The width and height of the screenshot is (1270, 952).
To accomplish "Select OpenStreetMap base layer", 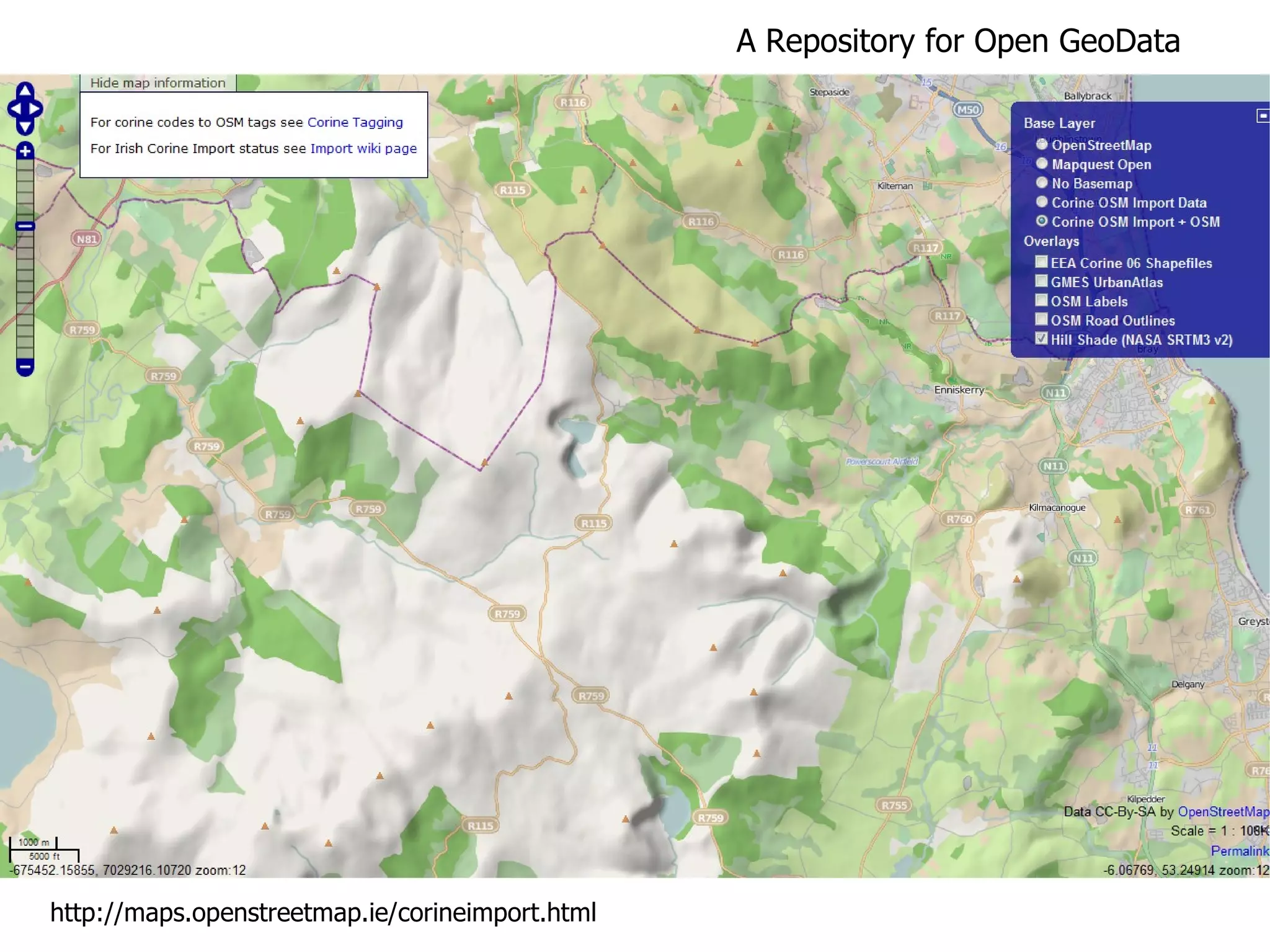I will [1042, 145].
